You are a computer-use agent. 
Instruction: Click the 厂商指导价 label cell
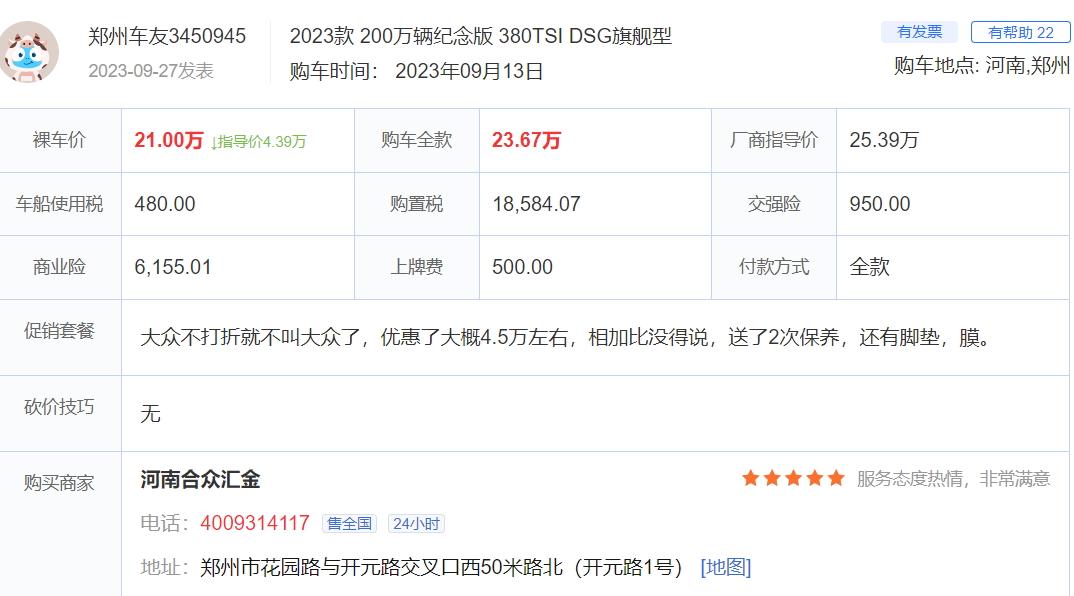(774, 140)
